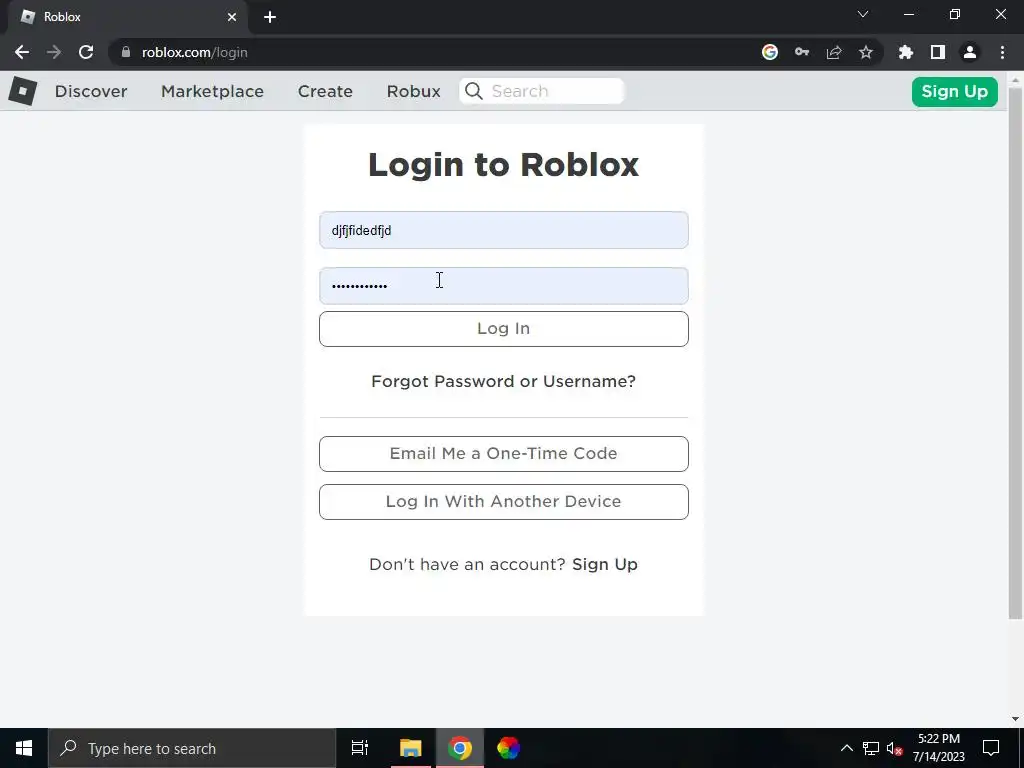Click the green Sign Up button
The height and width of the screenshot is (768, 1024).
(954, 91)
